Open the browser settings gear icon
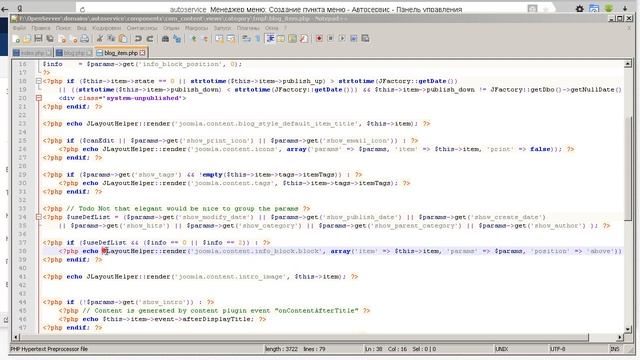The image size is (640, 360). 580,9
